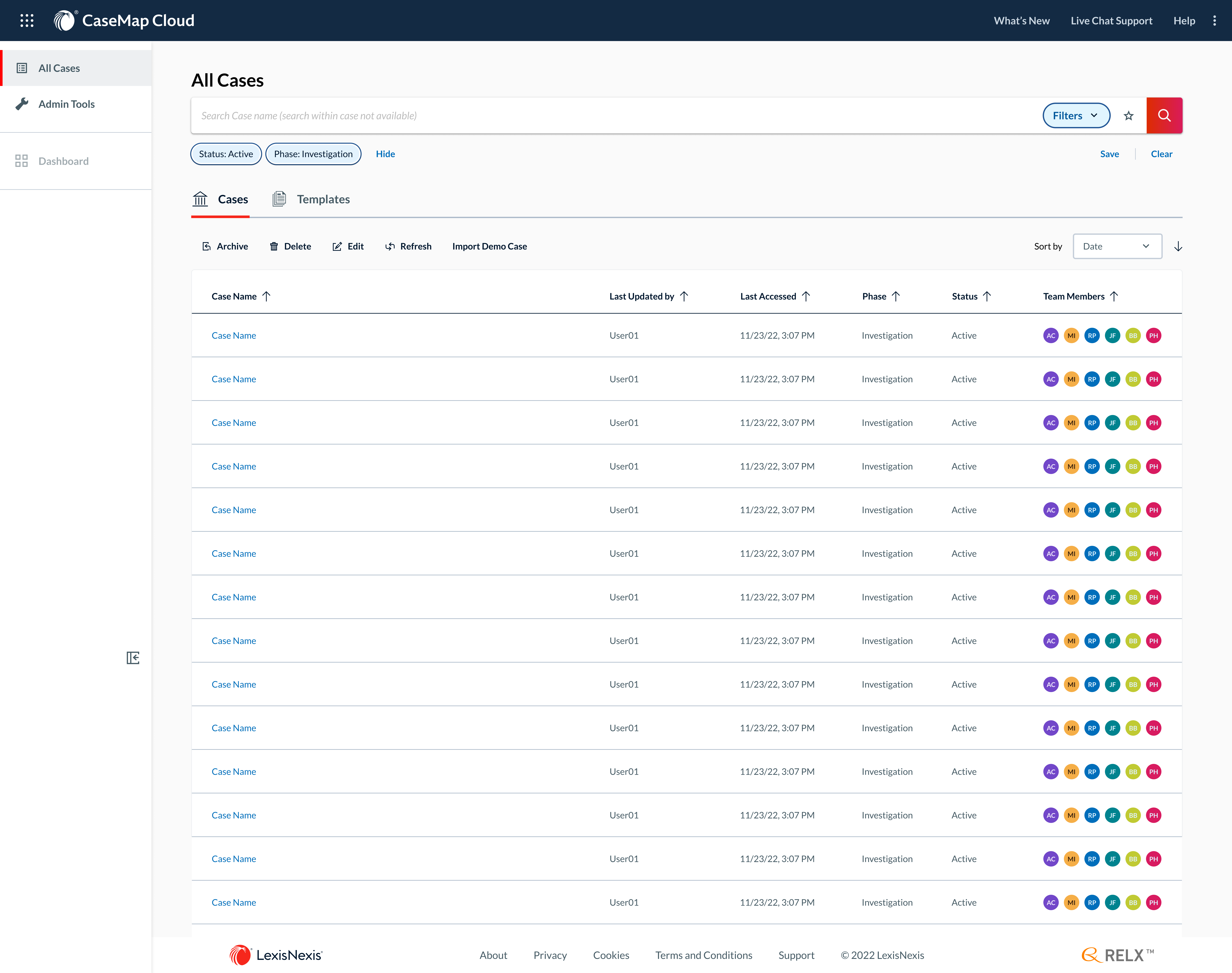Open the app launcher grid icon
This screenshot has width=1232, height=973.
[27, 21]
